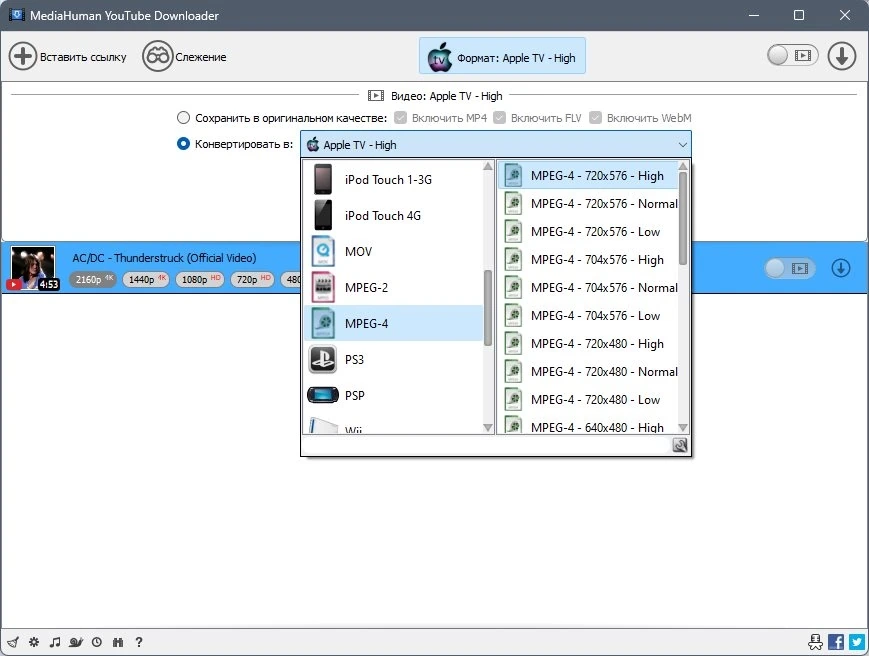Viewport: 869px width, 656px height.
Task: Select MPEG-4 - 720x576 - Low preset
Action: [588, 232]
